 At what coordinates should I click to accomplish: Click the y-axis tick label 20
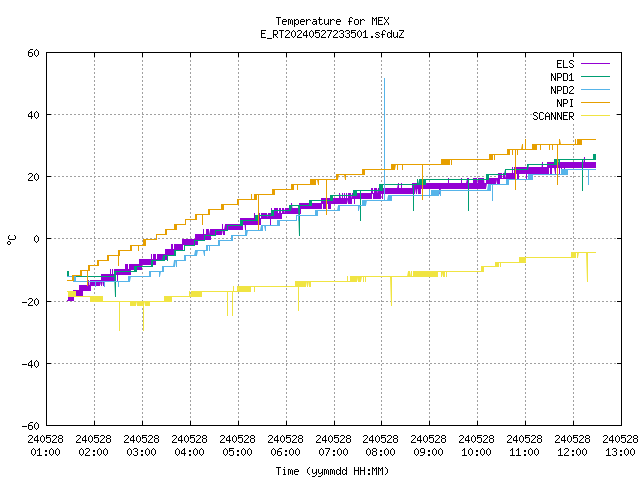[x=33, y=177]
